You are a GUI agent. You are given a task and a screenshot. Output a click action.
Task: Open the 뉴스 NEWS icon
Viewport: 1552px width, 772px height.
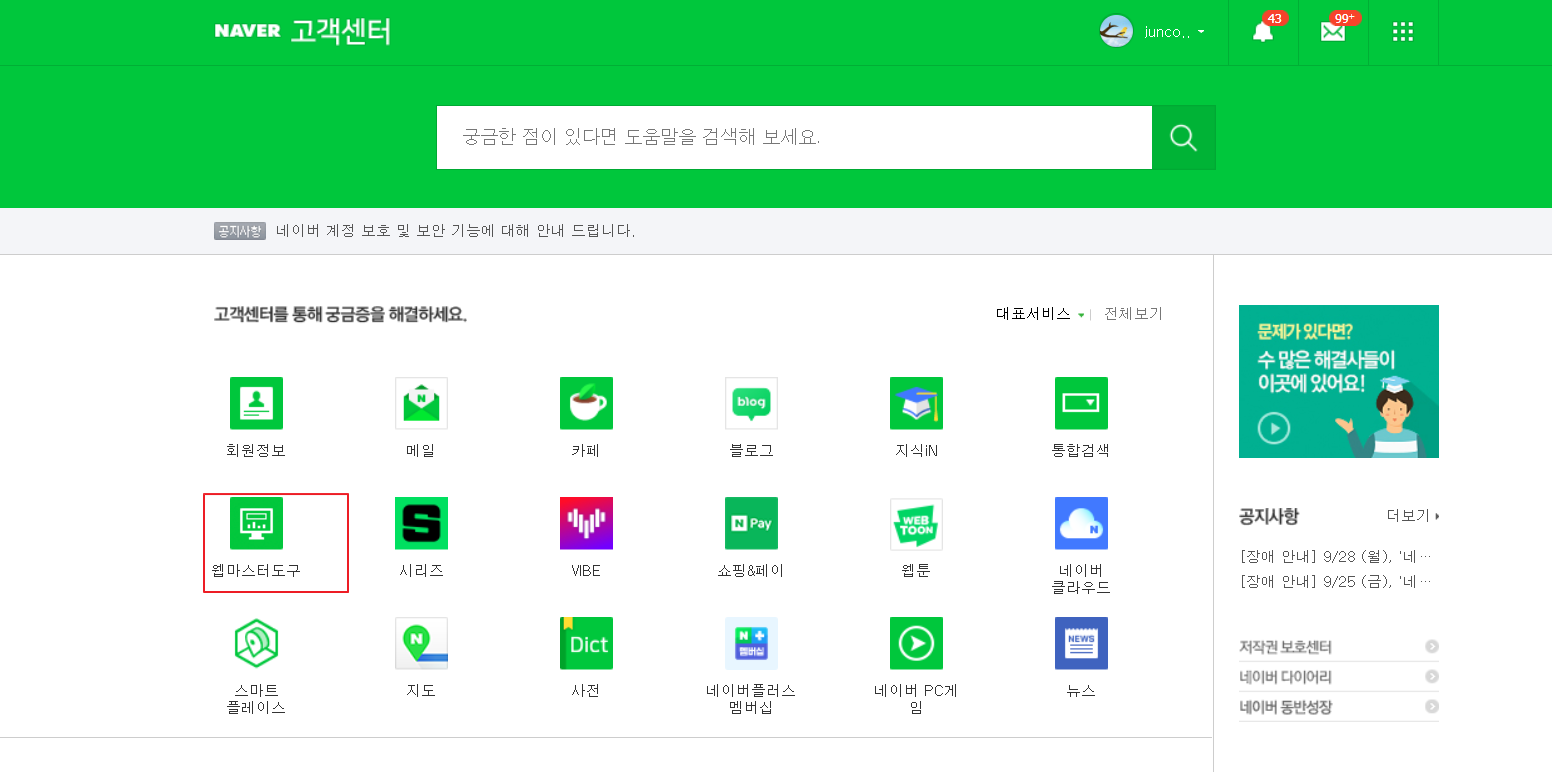click(1081, 643)
